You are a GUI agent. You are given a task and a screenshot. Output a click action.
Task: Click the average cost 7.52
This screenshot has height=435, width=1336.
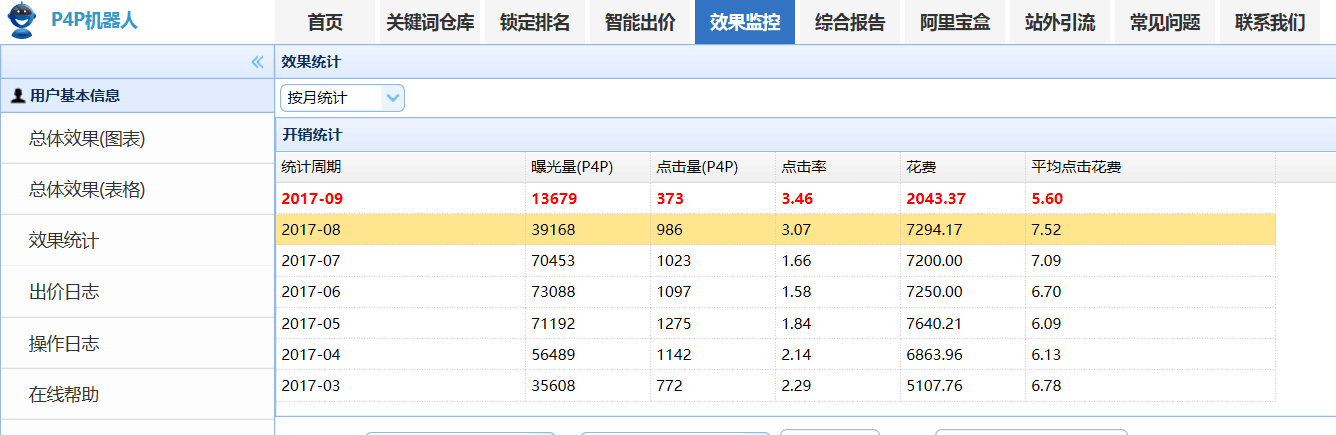click(x=1046, y=229)
